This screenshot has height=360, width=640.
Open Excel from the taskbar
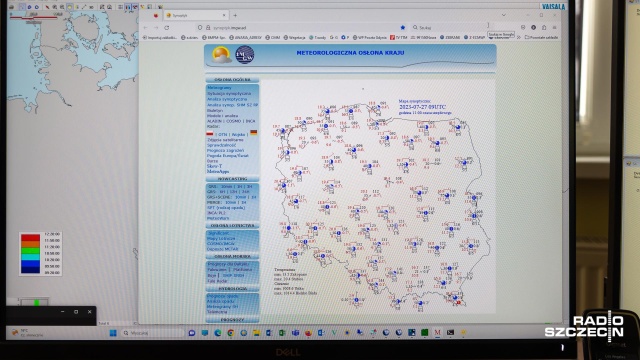coord(282,333)
